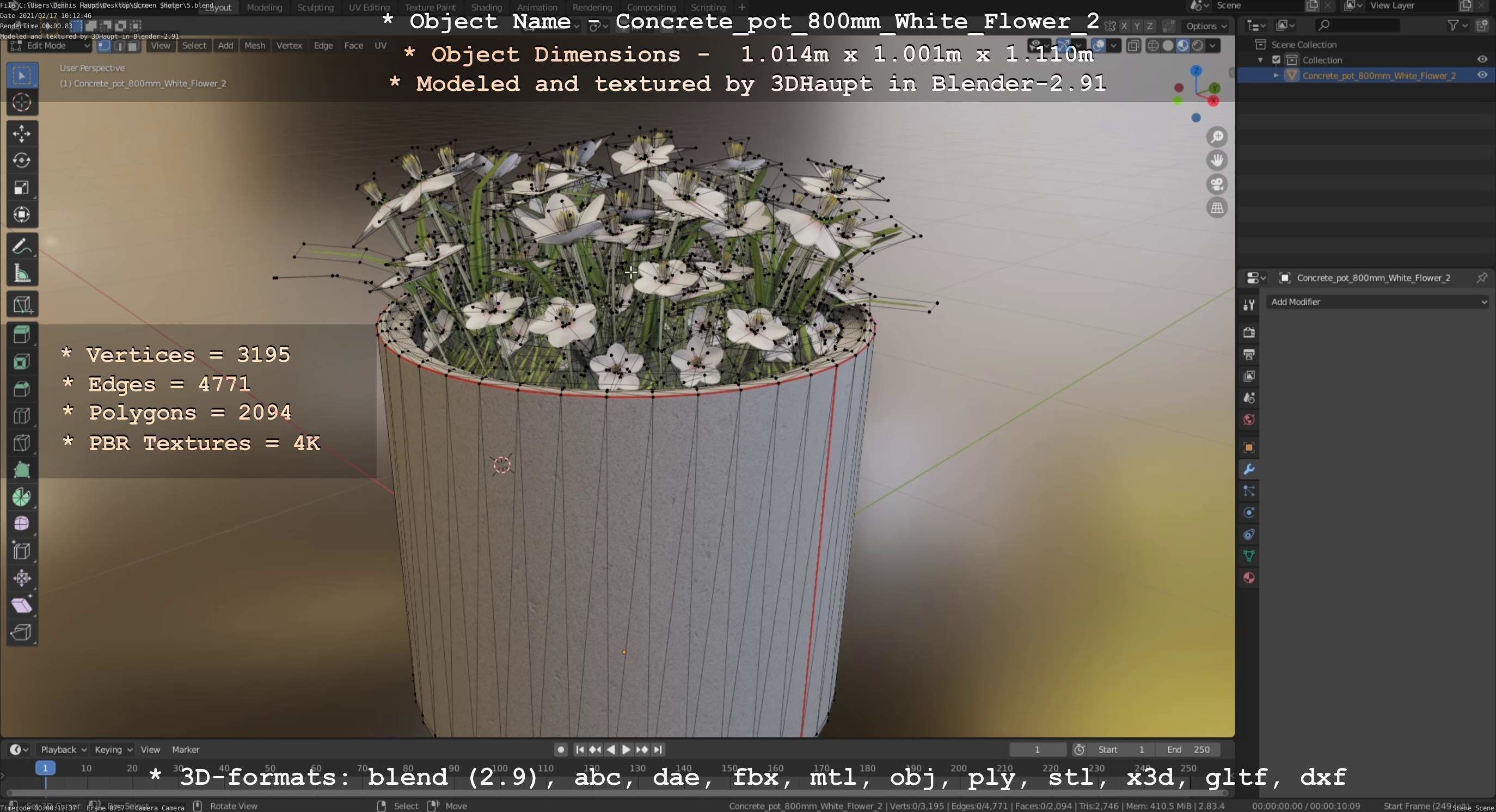Viewport: 1496px width, 812px height.
Task: Pick the Knife tool
Action: pyautogui.click(x=22, y=443)
